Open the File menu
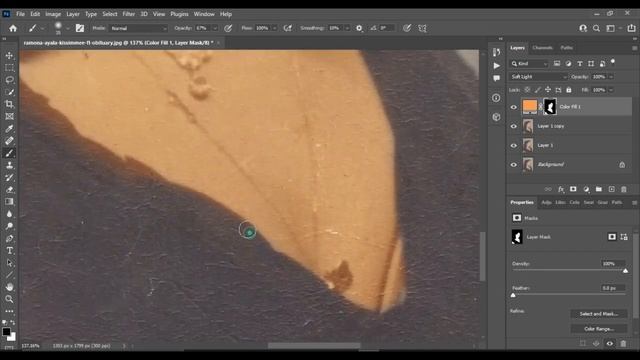Image resolution: width=640 pixels, height=360 pixels. click(20, 14)
